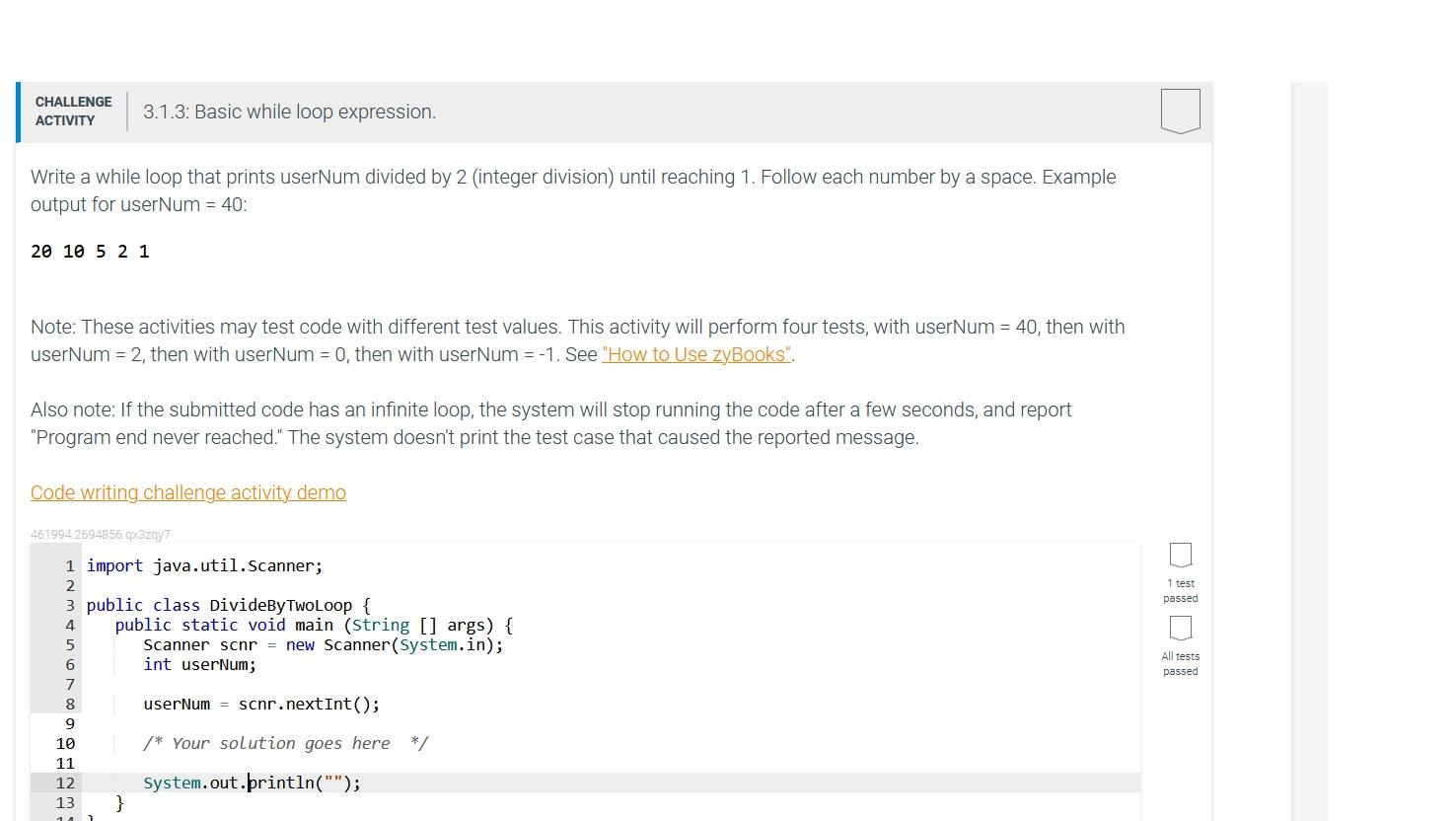
Task: Click line 10 containing the solution comment
Action: 285,743
